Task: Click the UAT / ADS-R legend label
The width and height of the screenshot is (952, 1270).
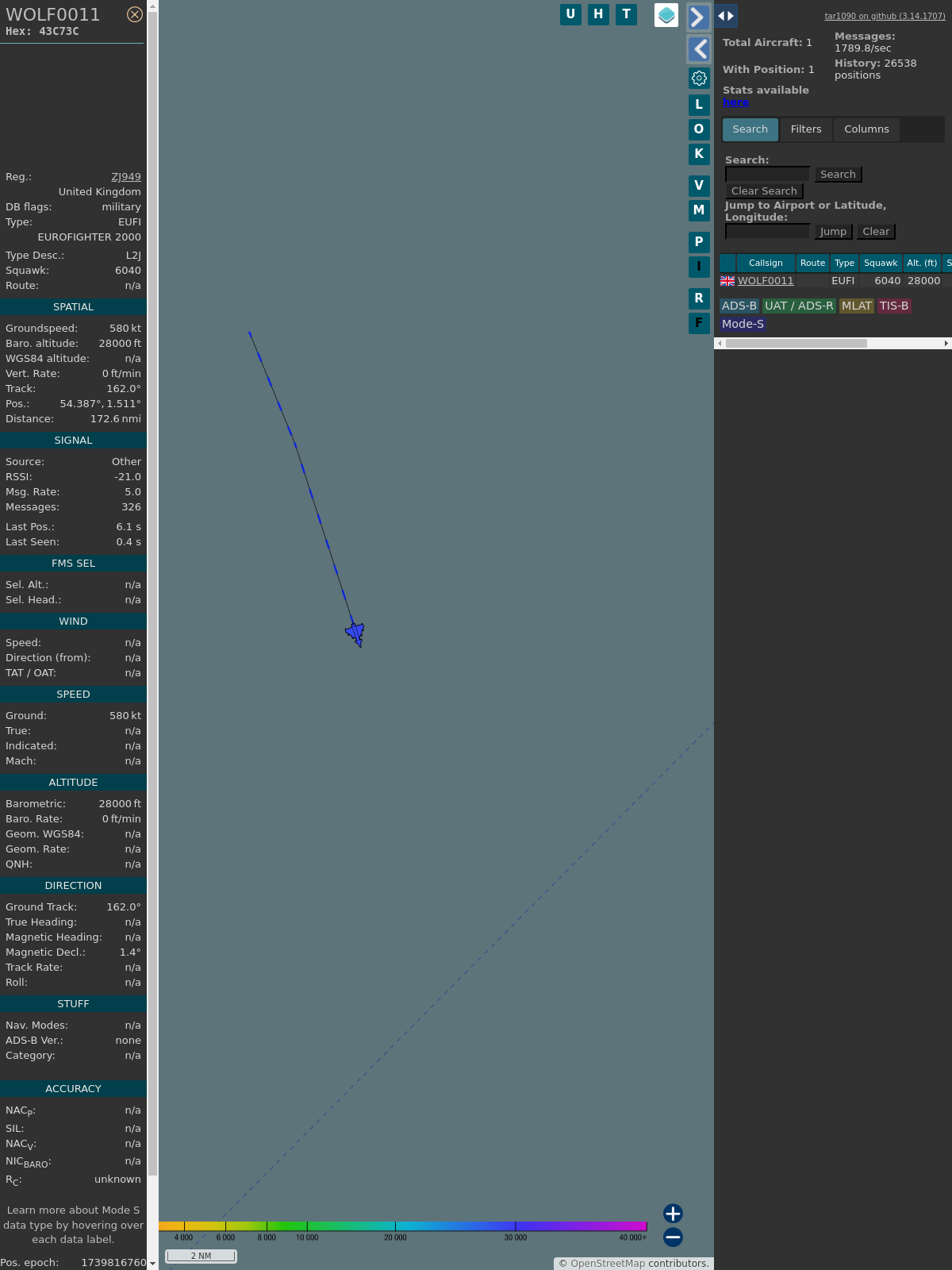Action: tap(799, 306)
